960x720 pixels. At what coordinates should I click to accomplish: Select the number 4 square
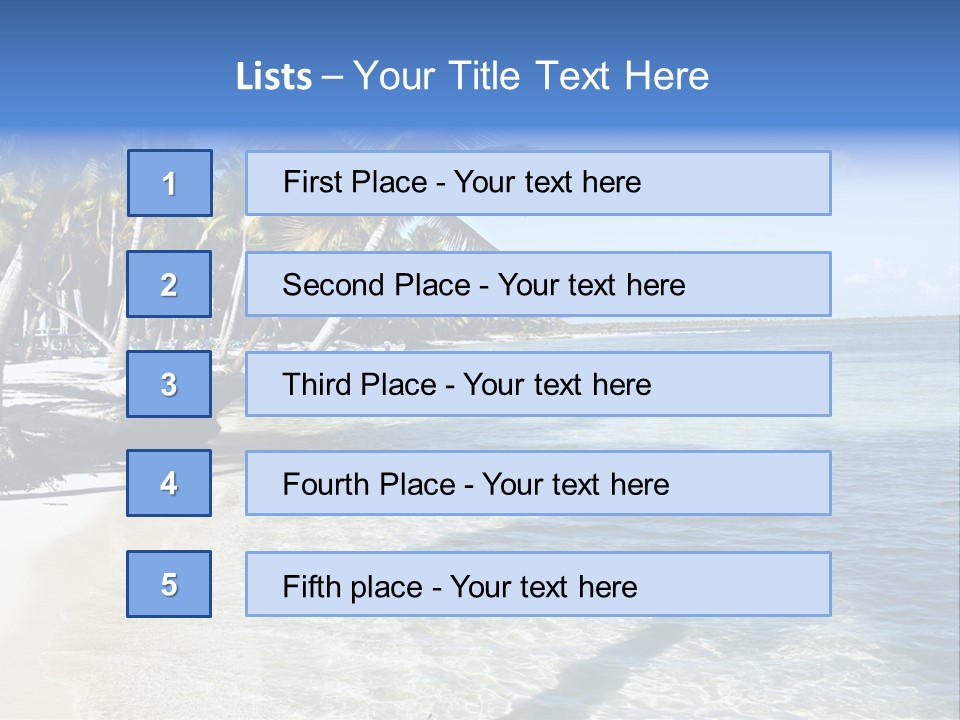[169, 483]
